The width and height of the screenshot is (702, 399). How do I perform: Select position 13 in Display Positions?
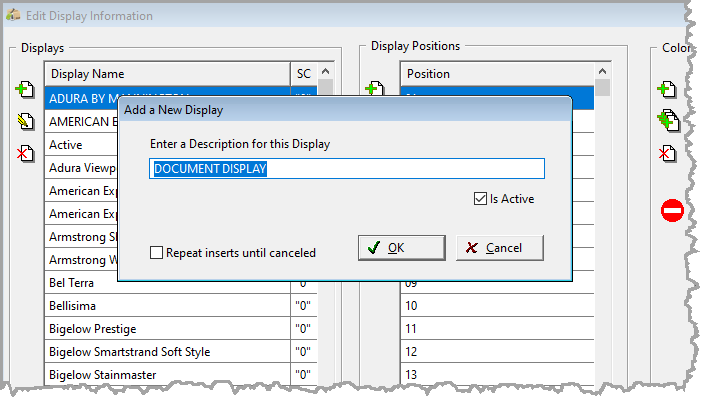[497, 374]
